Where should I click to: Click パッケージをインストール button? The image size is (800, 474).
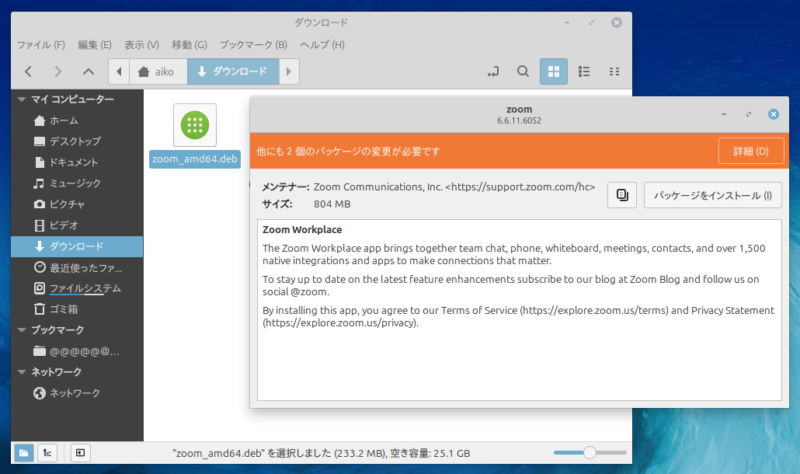tap(712, 196)
